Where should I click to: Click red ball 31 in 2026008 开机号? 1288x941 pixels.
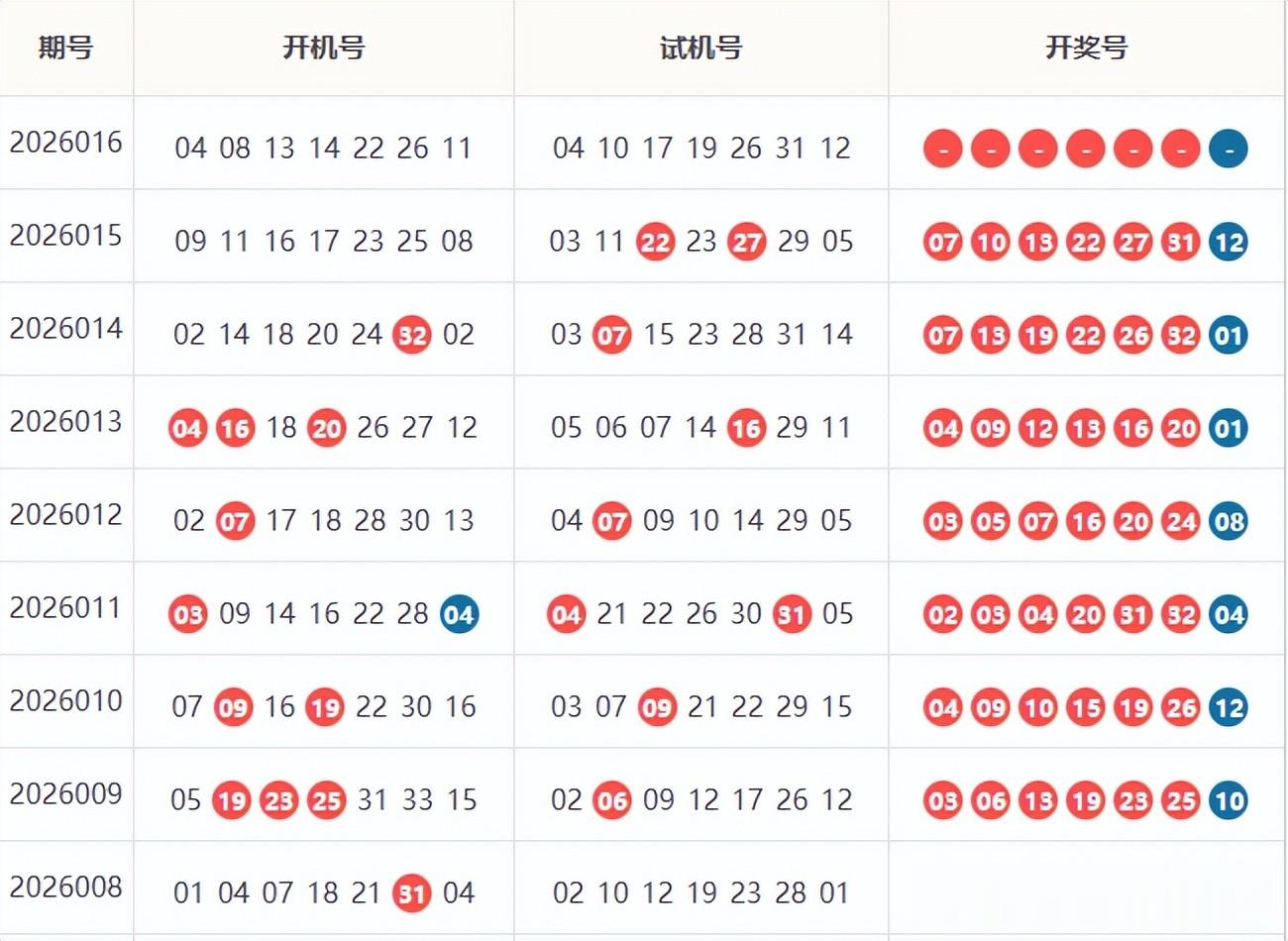412,893
